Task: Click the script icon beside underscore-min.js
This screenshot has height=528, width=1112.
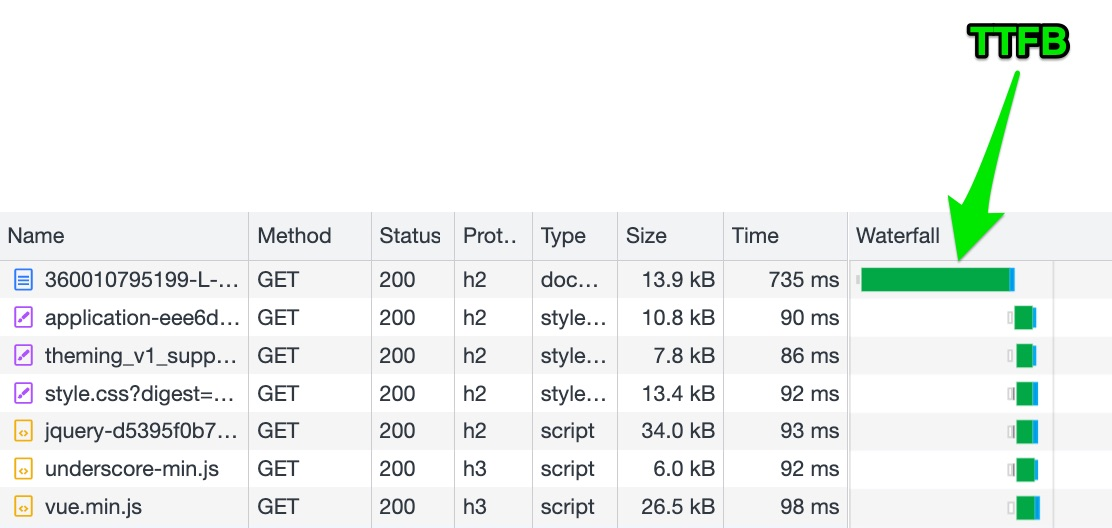Action: (x=22, y=469)
